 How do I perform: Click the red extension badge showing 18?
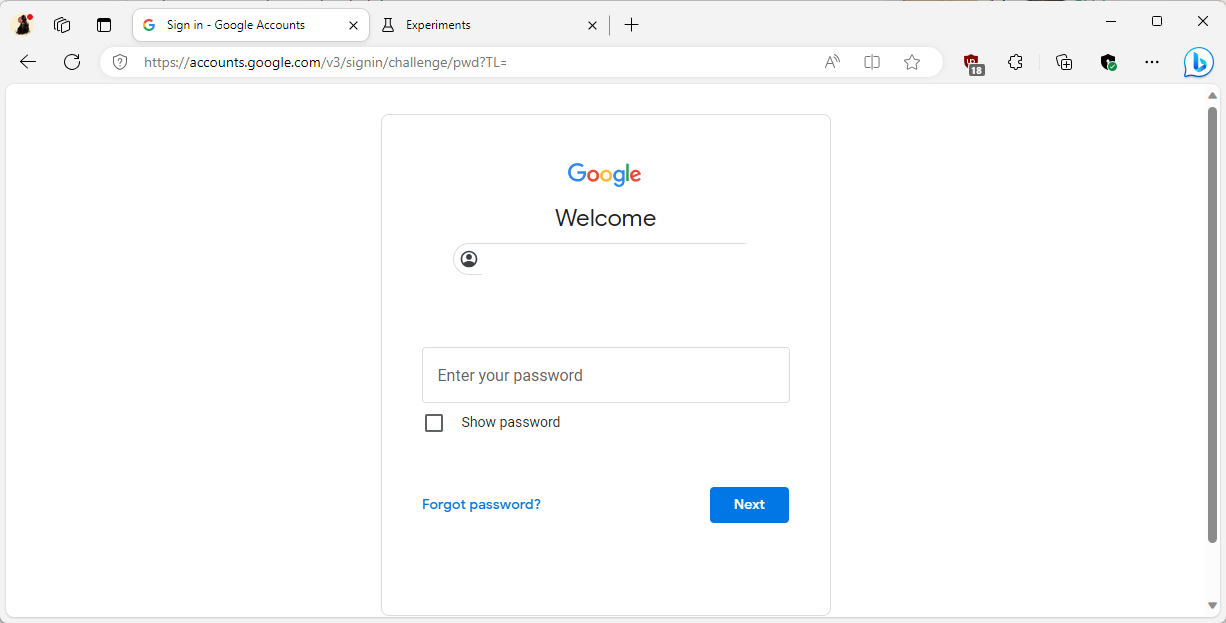[x=973, y=63]
